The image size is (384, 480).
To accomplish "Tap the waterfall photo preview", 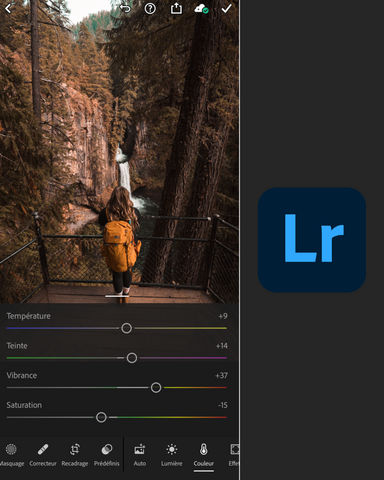I will [119, 152].
